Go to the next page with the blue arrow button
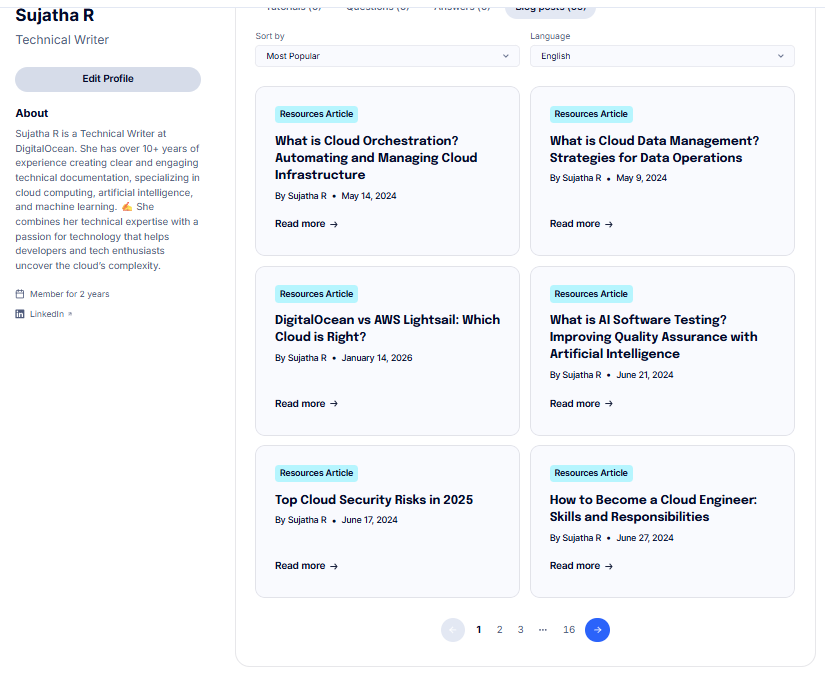The width and height of the screenshot is (825, 677). click(x=597, y=630)
